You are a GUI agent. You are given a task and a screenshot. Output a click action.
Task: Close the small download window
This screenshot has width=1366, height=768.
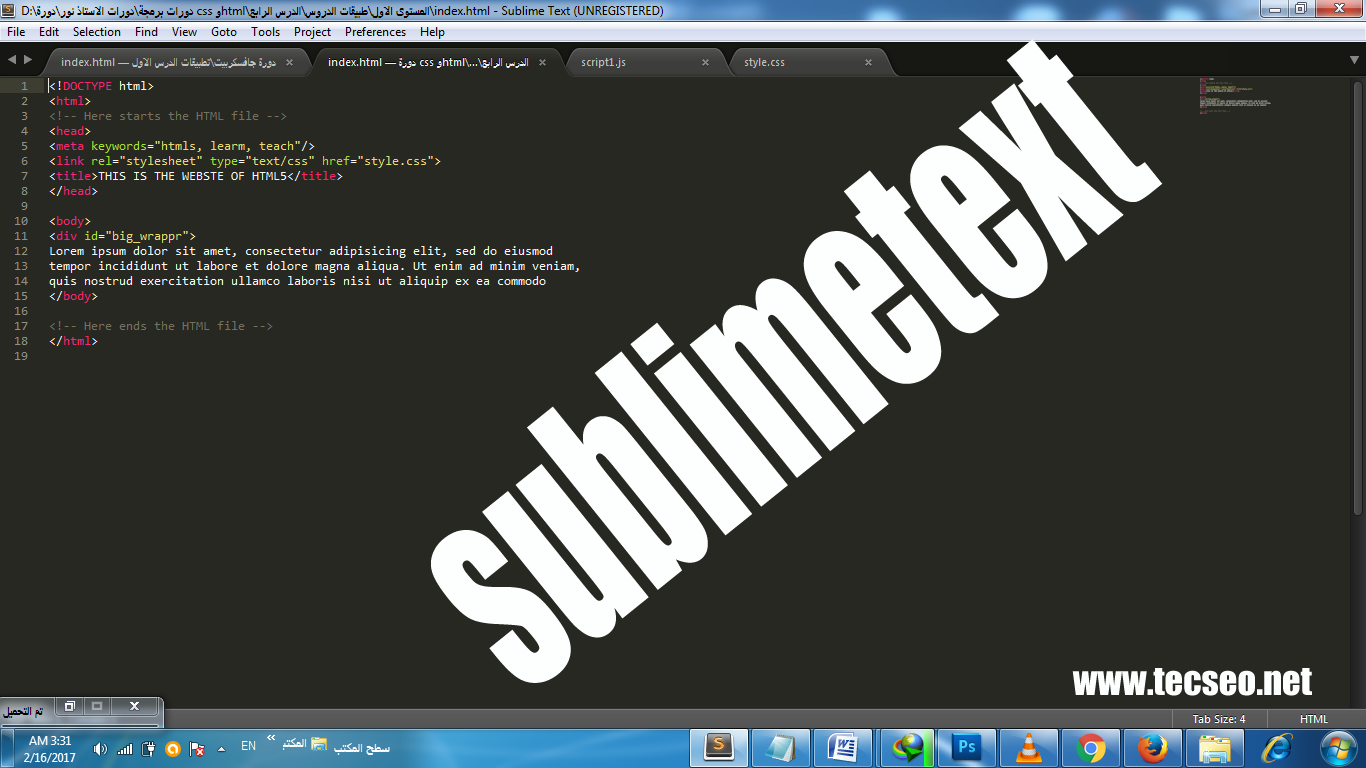click(x=135, y=706)
